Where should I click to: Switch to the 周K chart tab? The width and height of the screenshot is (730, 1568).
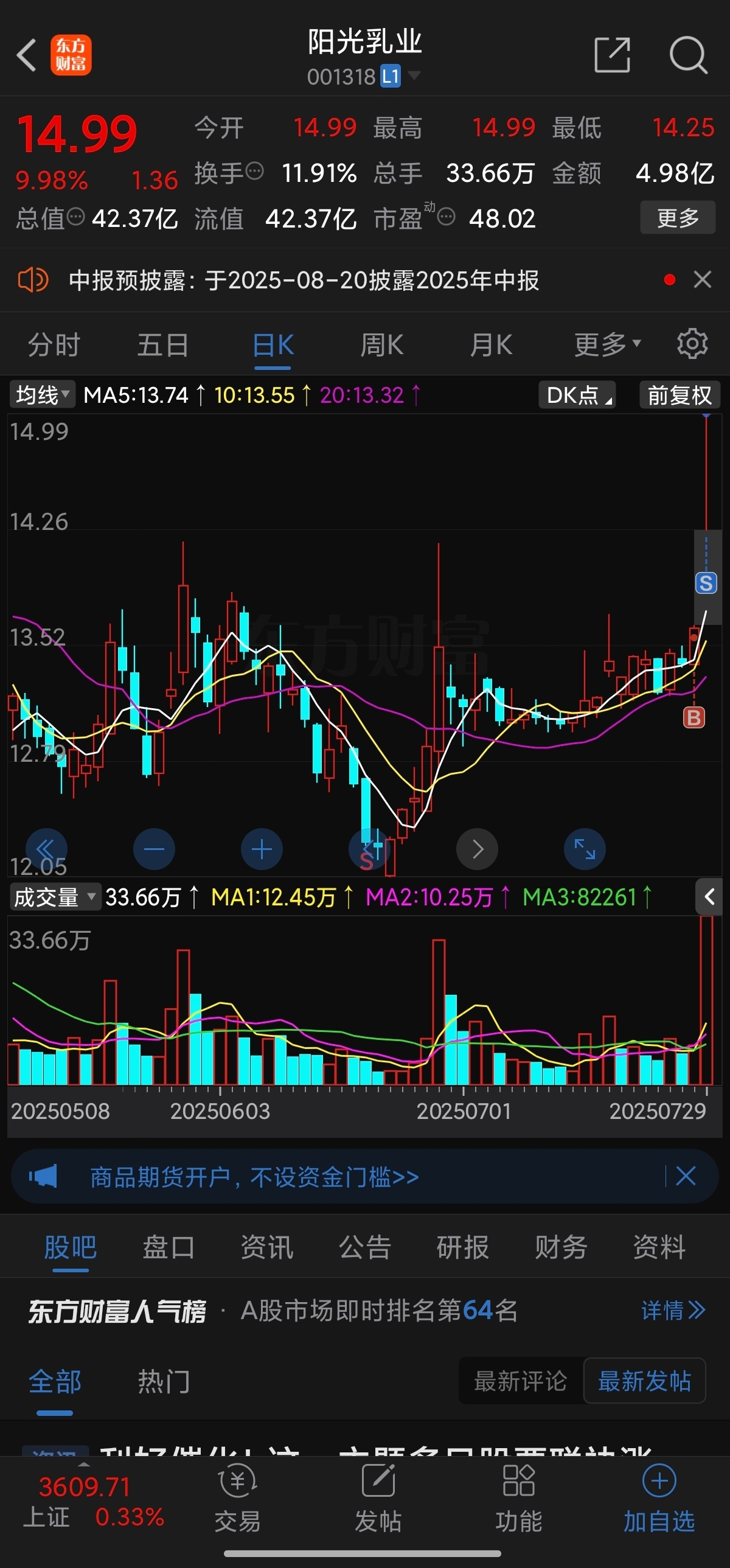(x=382, y=345)
